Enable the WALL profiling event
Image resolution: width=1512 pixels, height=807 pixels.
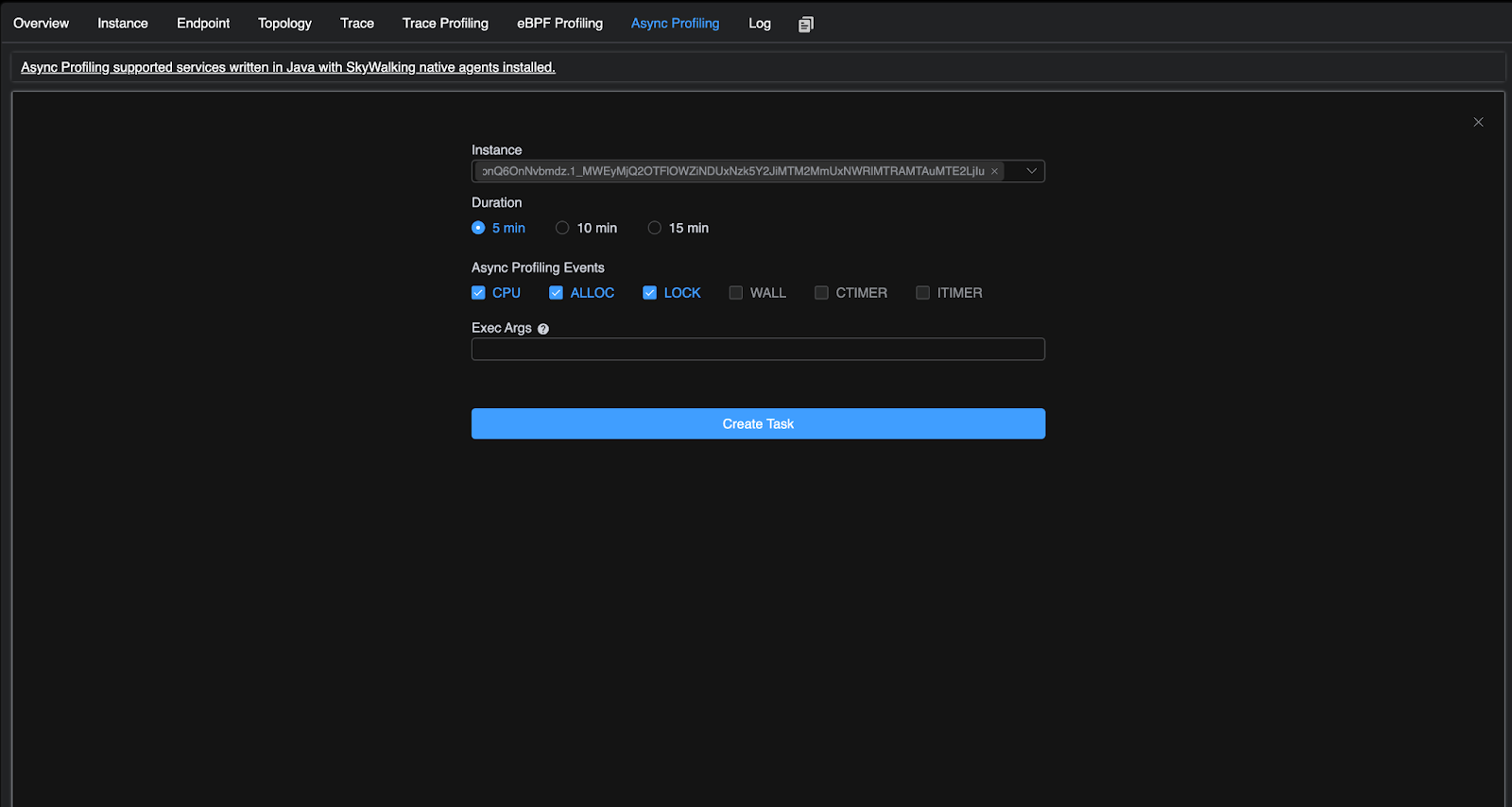click(735, 293)
